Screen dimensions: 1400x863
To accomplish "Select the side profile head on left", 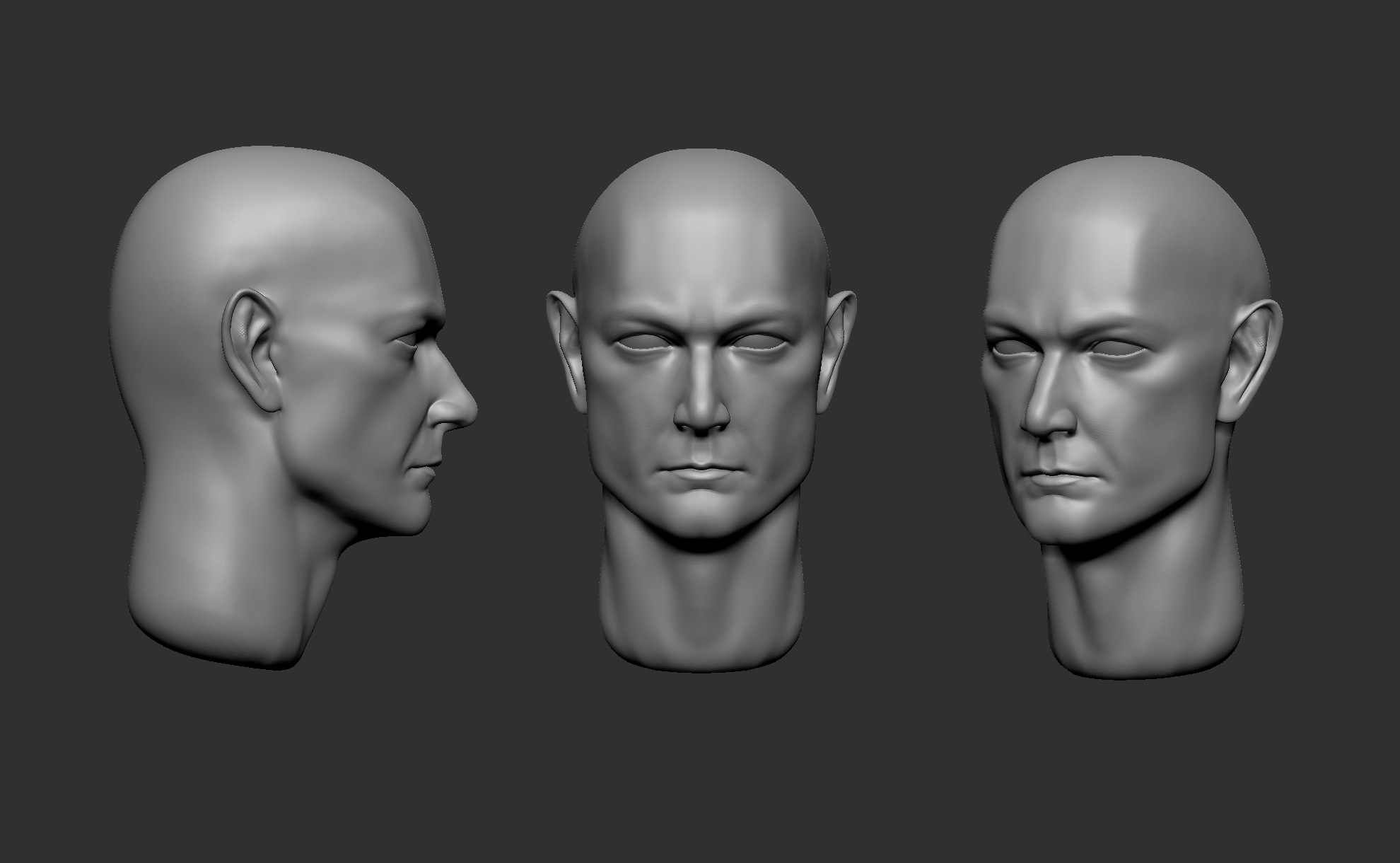I will 283,396.
